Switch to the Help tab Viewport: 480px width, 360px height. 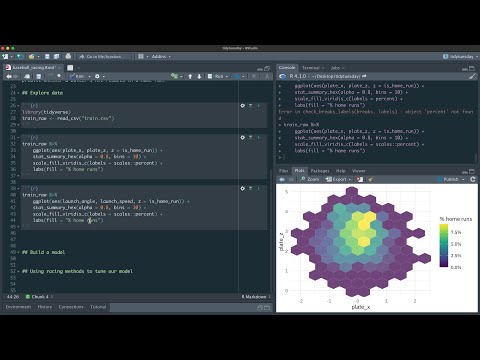tap(340, 171)
